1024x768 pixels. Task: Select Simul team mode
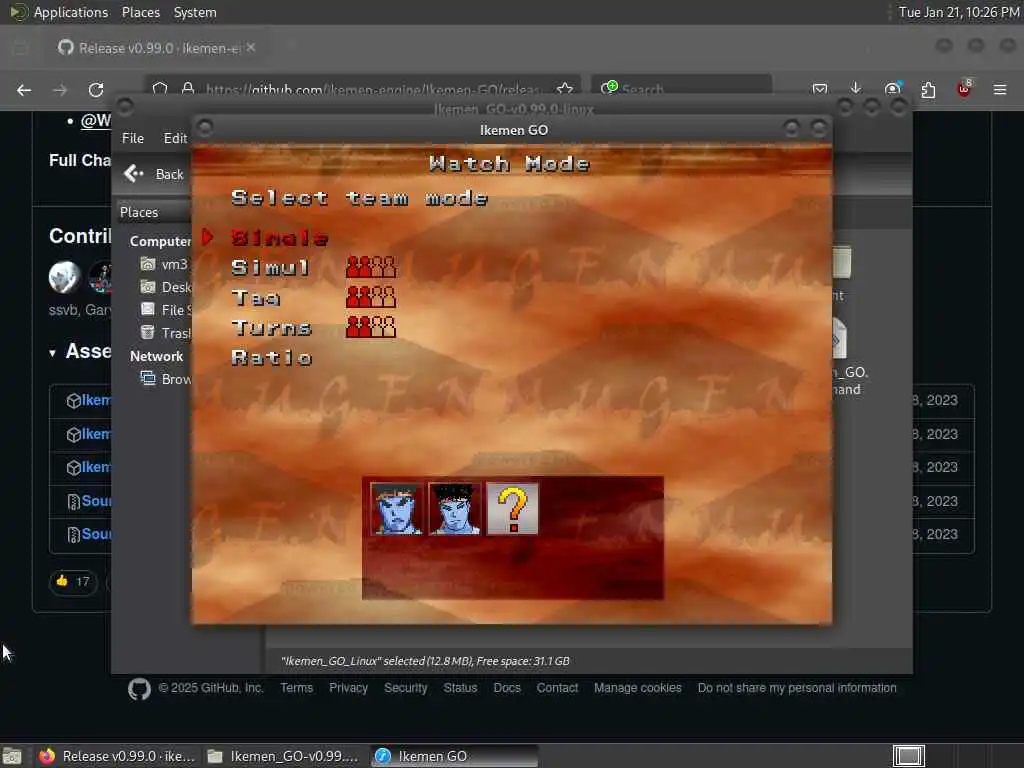tap(270, 267)
